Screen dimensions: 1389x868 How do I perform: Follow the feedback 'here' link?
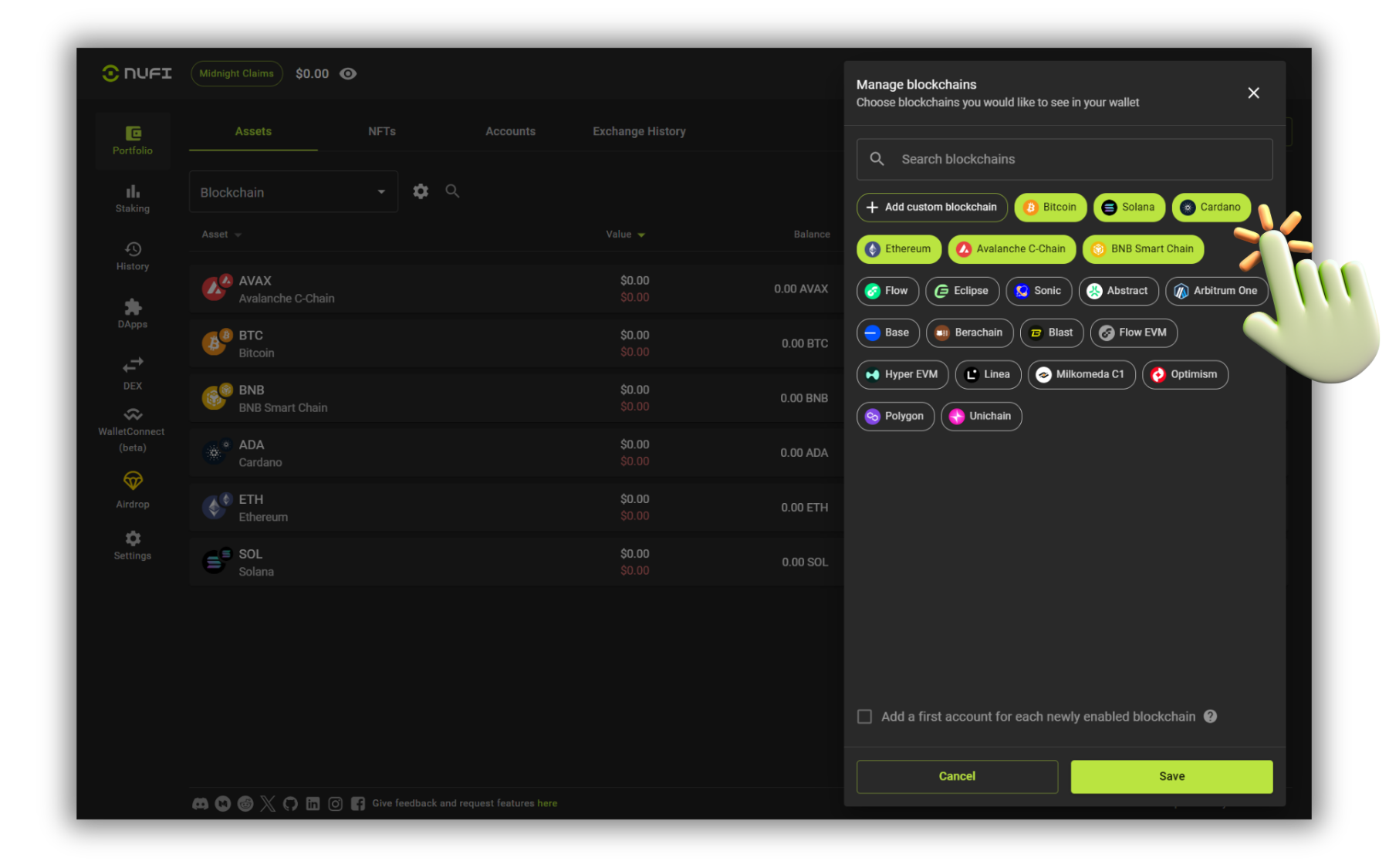(x=547, y=804)
